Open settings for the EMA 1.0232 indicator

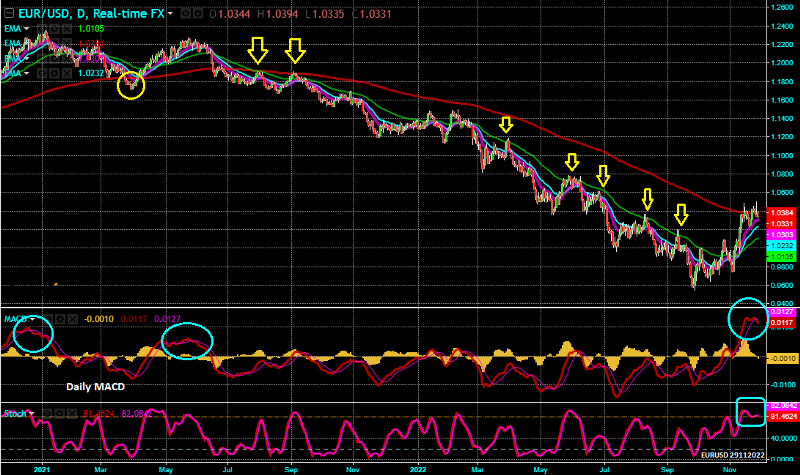[54, 73]
